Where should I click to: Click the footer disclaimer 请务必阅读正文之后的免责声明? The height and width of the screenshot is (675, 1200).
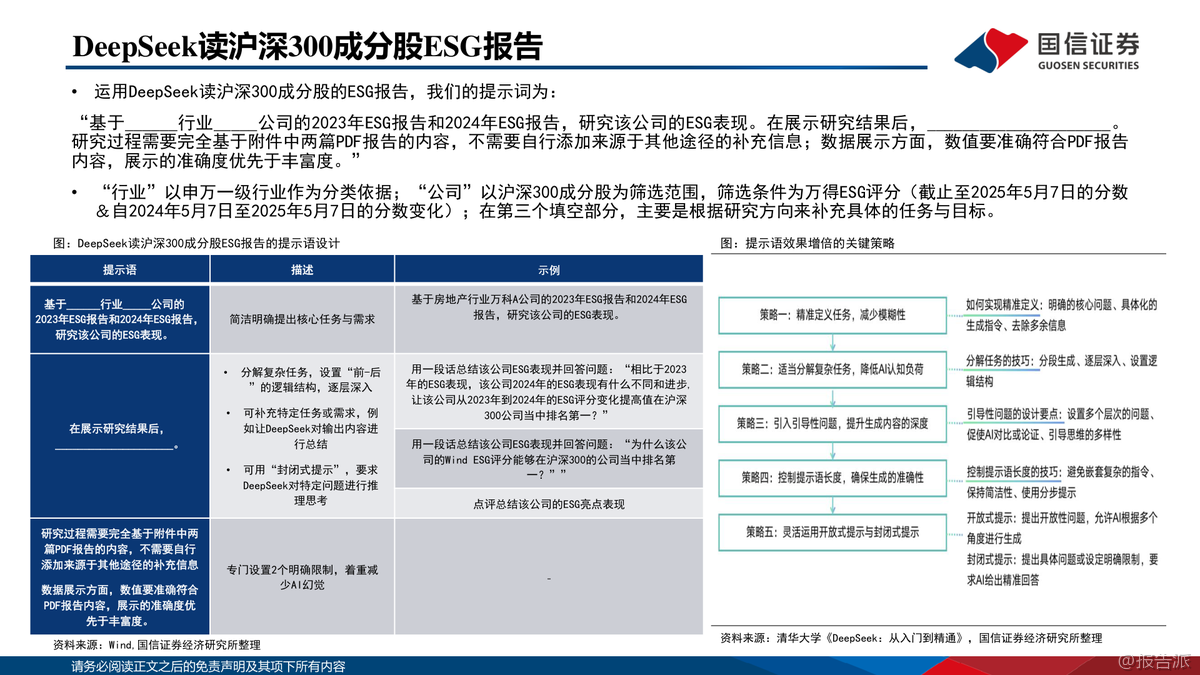[x=208, y=666]
